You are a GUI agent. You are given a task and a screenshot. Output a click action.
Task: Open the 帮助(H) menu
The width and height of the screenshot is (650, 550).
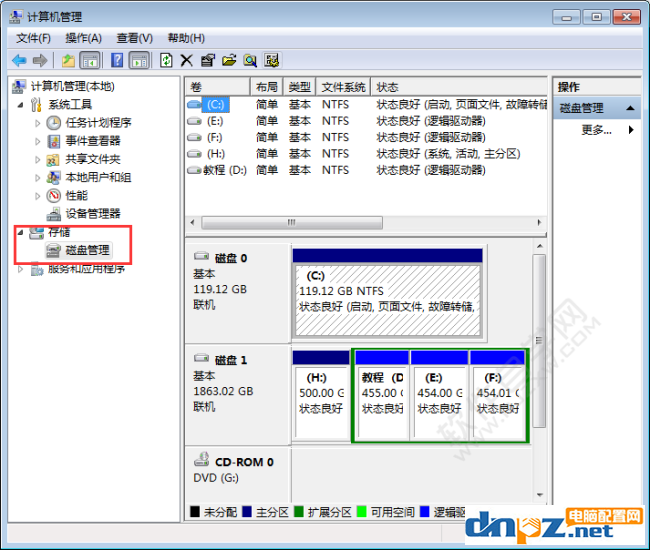(x=186, y=38)
